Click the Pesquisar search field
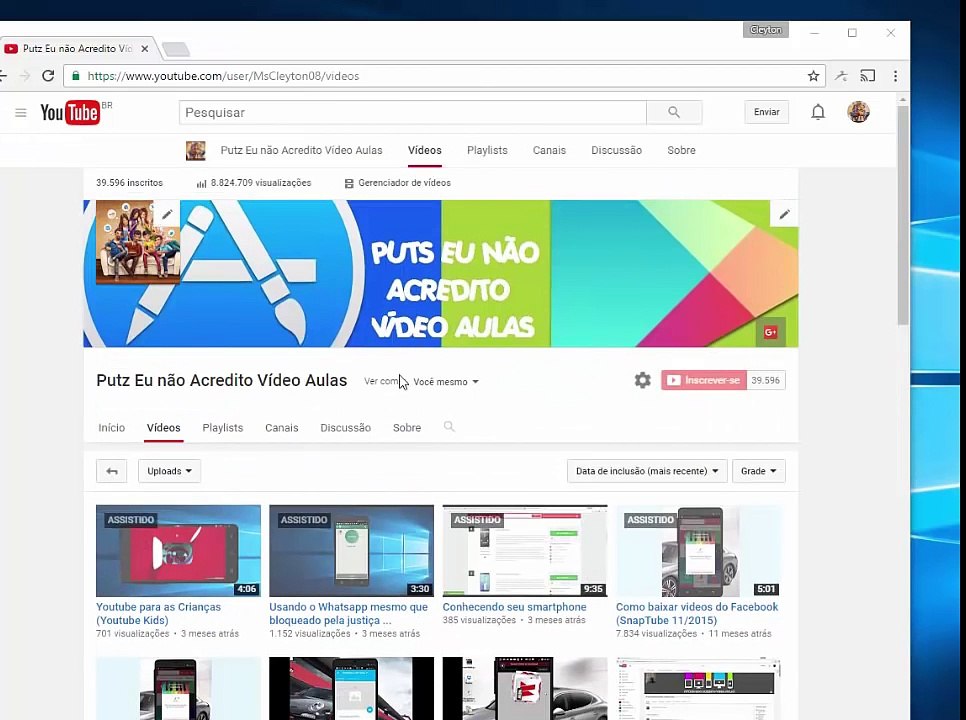Viewport: 966px width, 720px height. tap(413, 113)
